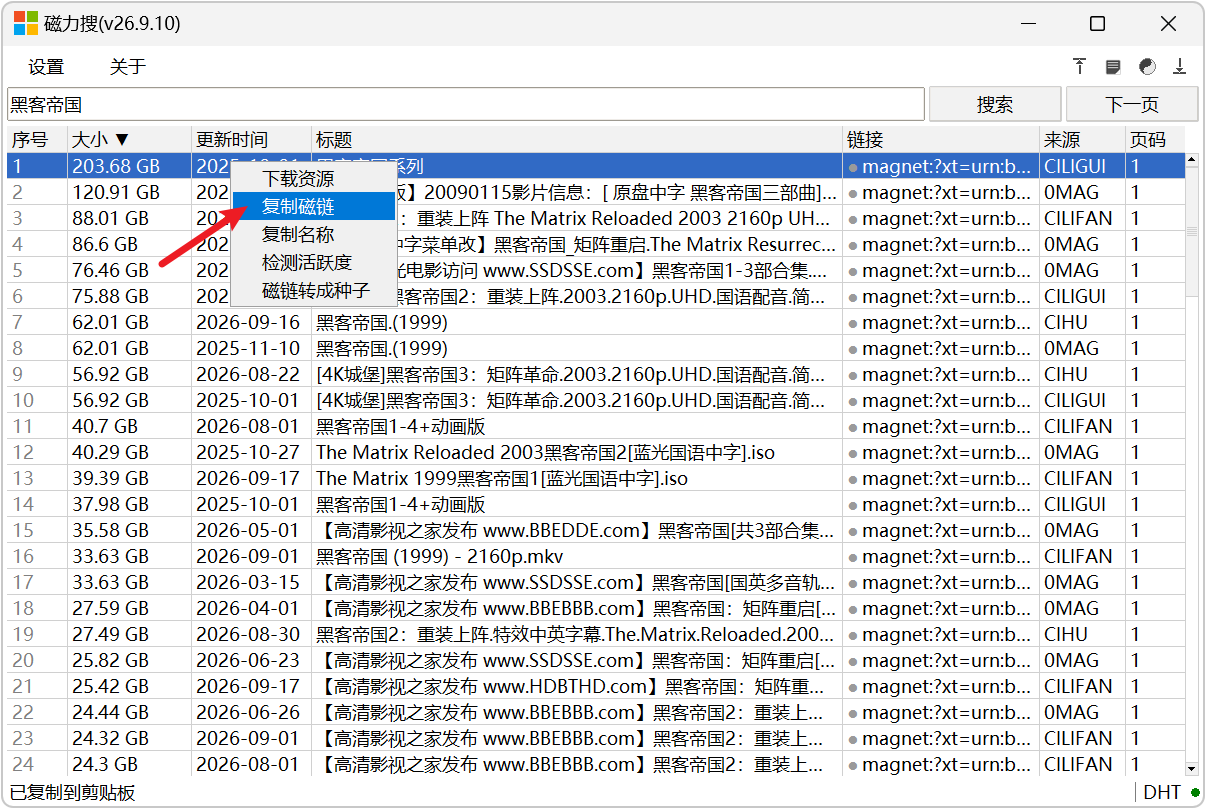Click the 磁力搜(v26.9.10) window title
The image size is (1207, 809).
point(112,24)
